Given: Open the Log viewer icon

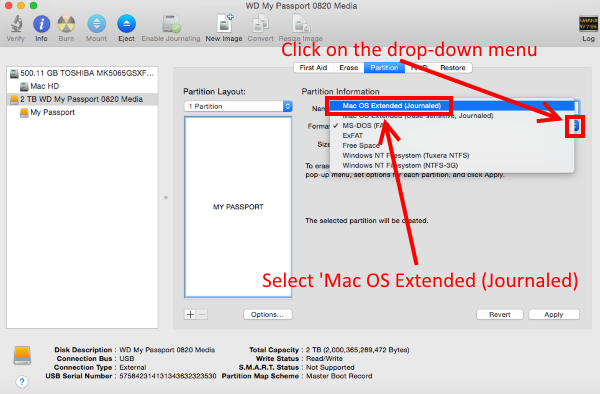Looking at the screenshot, I should (588, 29).
